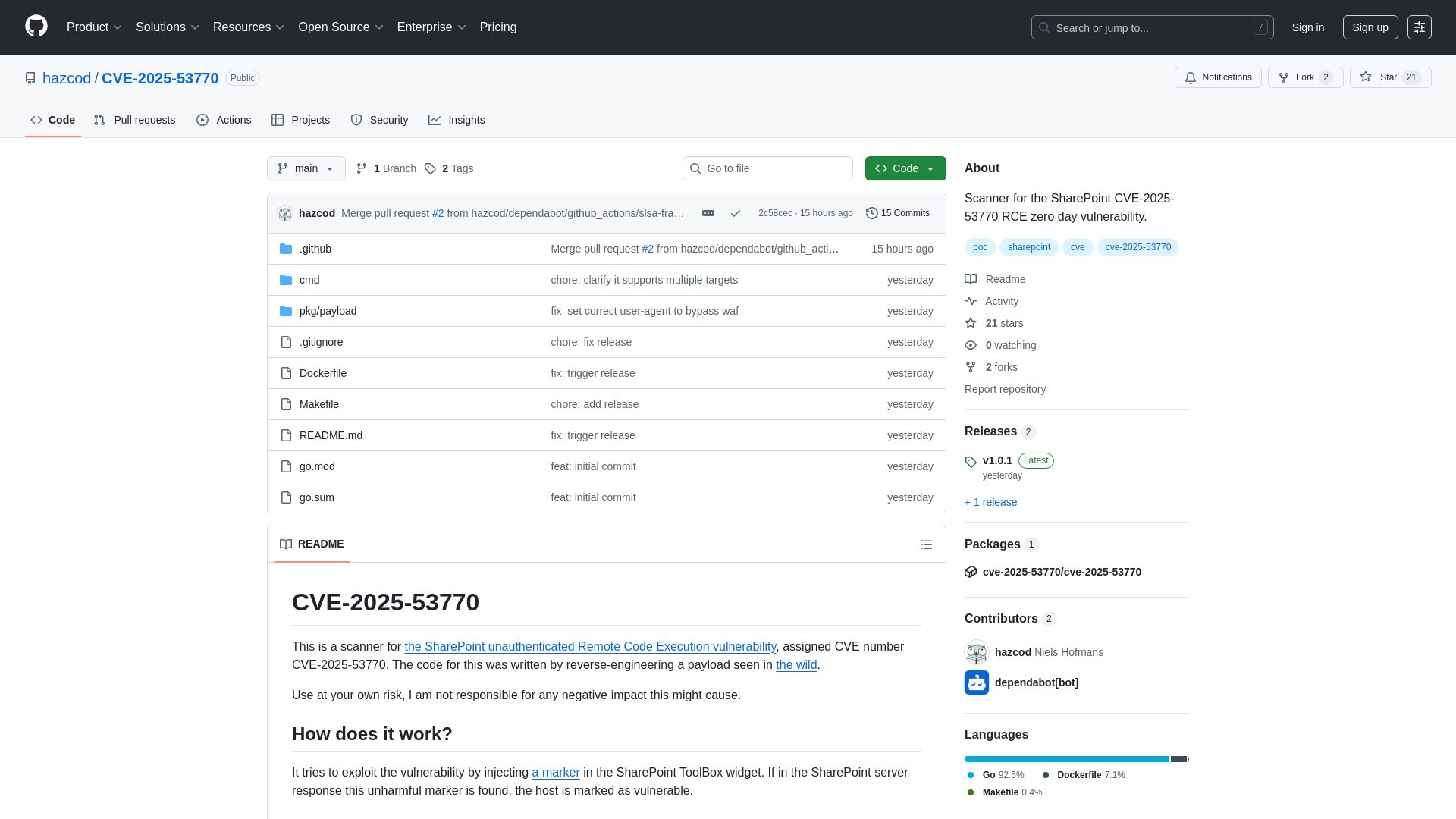1456x819 pixels.
Task: Open 'a marker' link in README
Action: tap(556, 772)
